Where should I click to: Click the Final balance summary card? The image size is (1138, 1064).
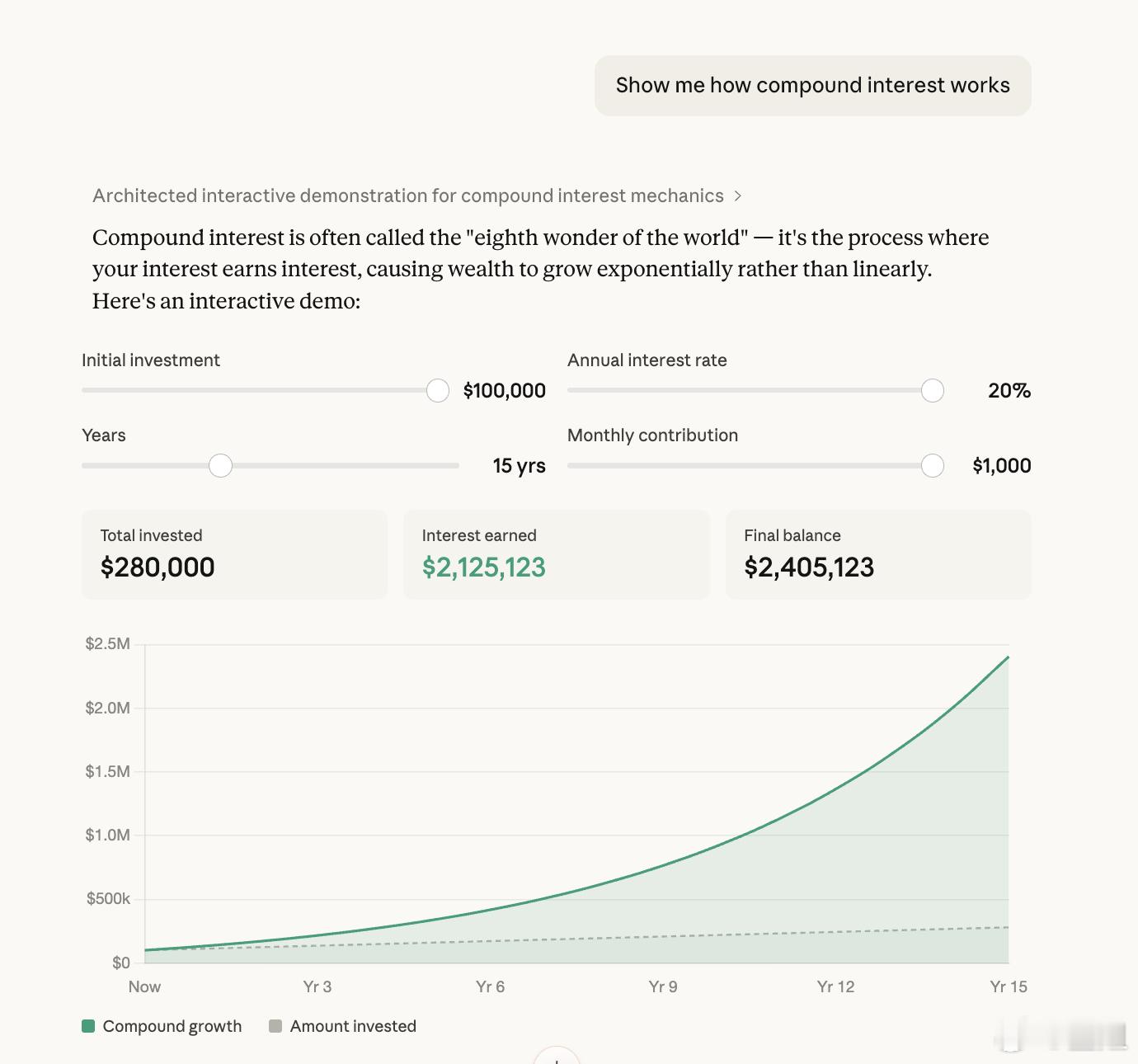pyautogui.click(x=877, y=554)
